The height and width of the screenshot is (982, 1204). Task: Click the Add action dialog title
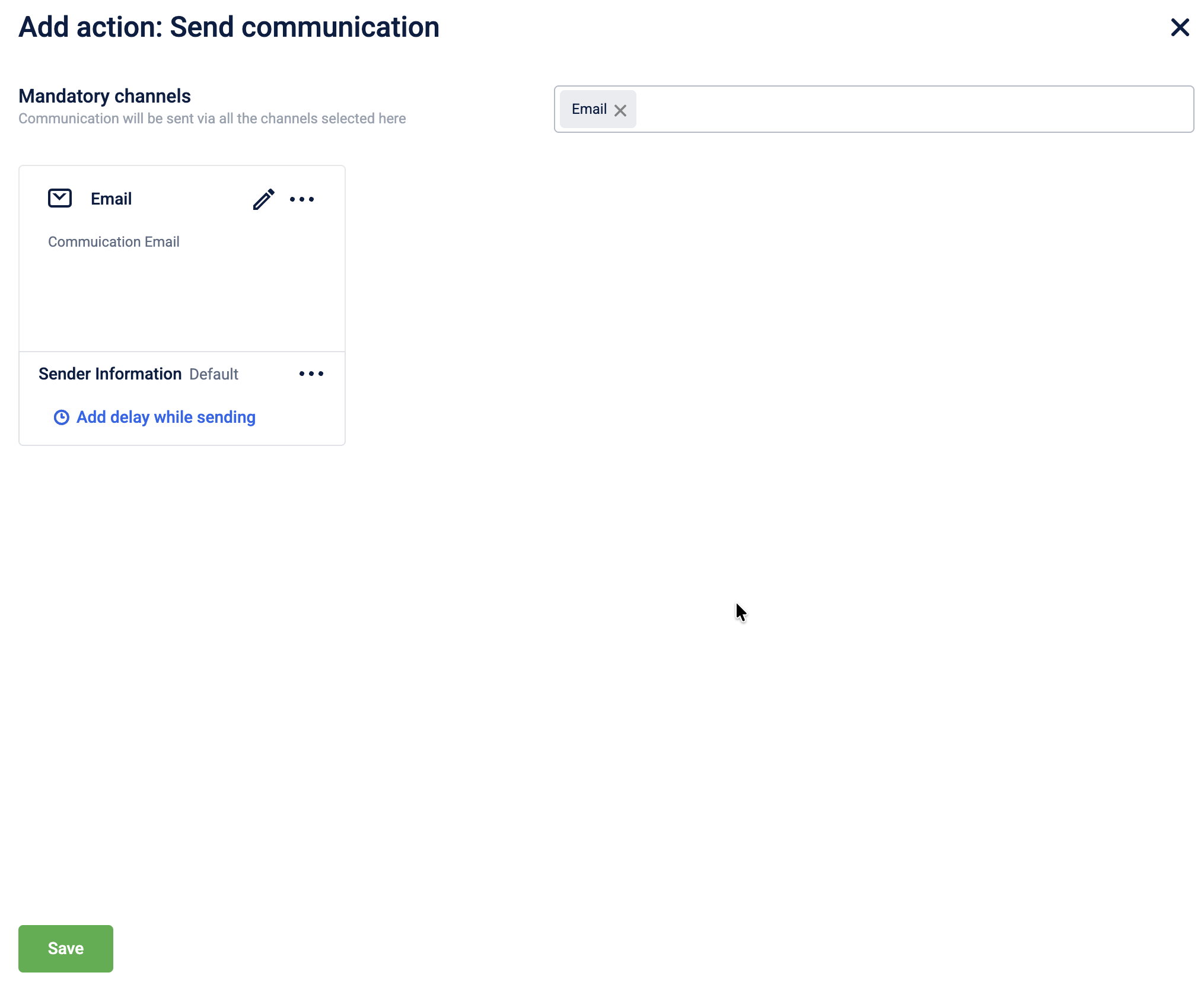click(x=229, y=27)
